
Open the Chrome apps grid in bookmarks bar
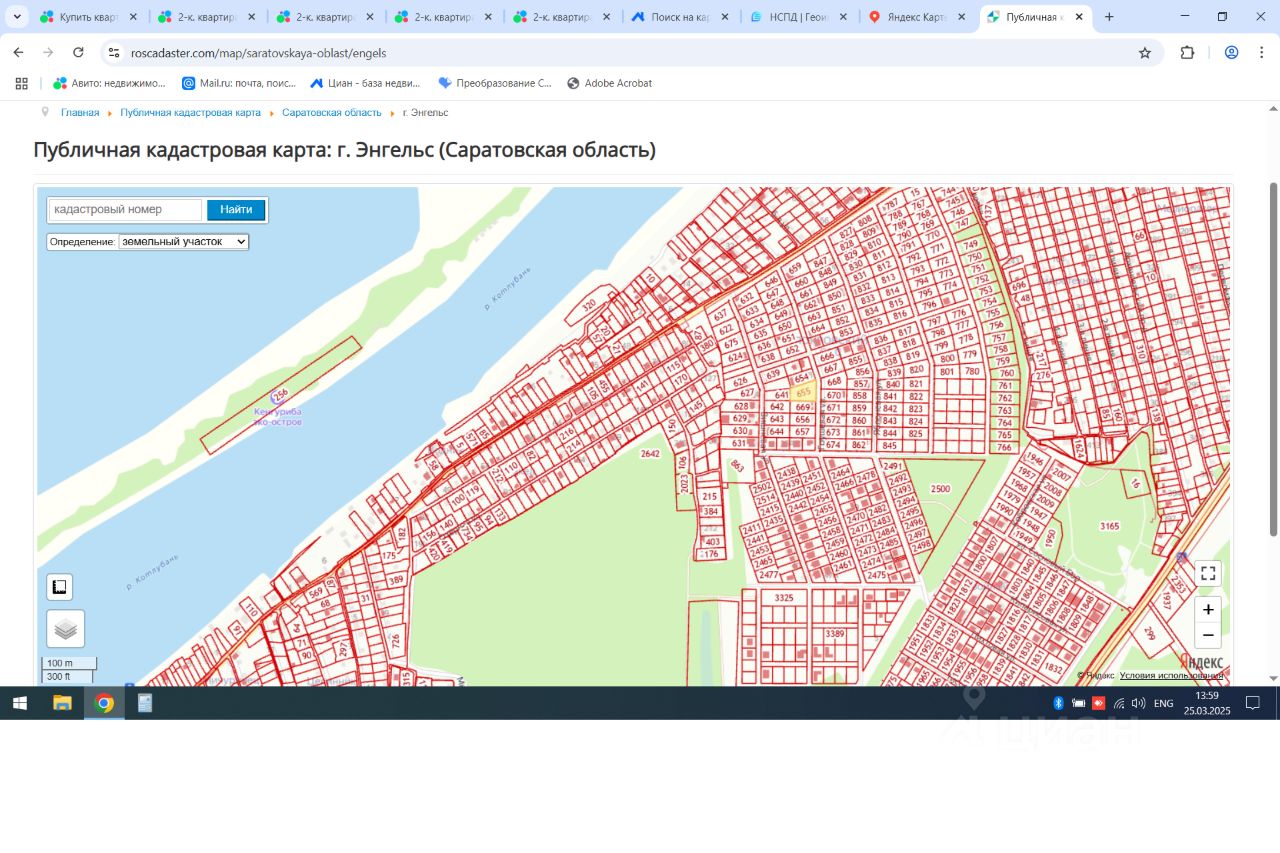20,83
